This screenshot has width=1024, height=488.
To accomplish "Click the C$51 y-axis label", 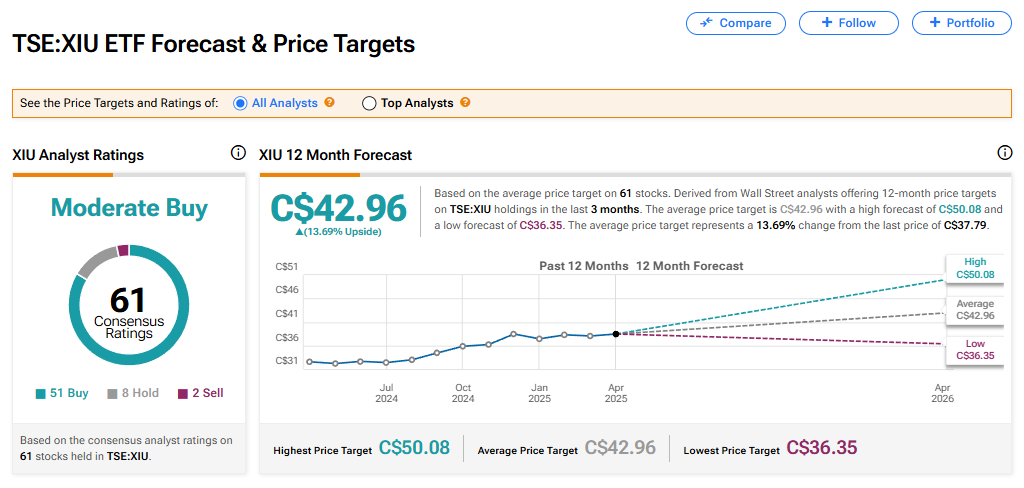I will (287, 266).
